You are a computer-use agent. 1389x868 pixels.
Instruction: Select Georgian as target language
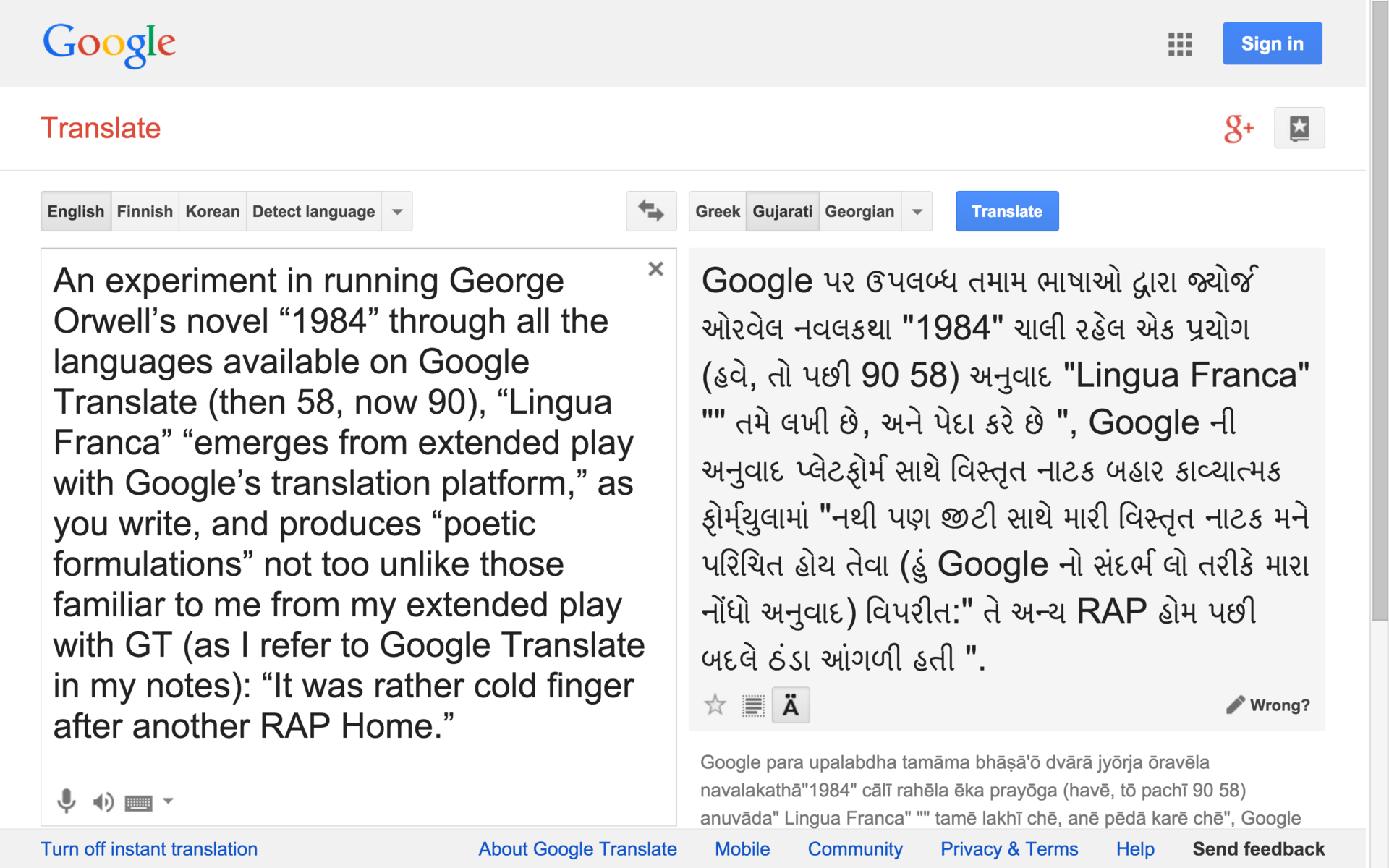coord(859,212)
